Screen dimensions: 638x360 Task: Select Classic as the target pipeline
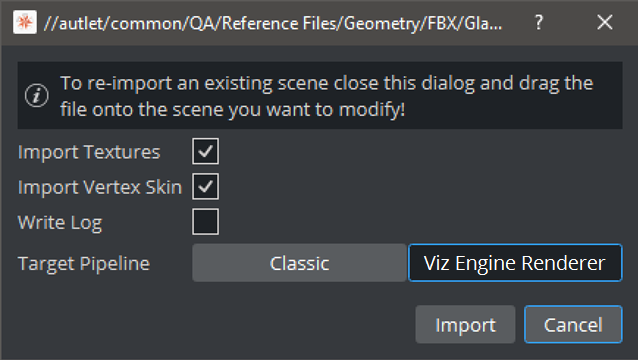pyautogui.click(x=299, y=263)
